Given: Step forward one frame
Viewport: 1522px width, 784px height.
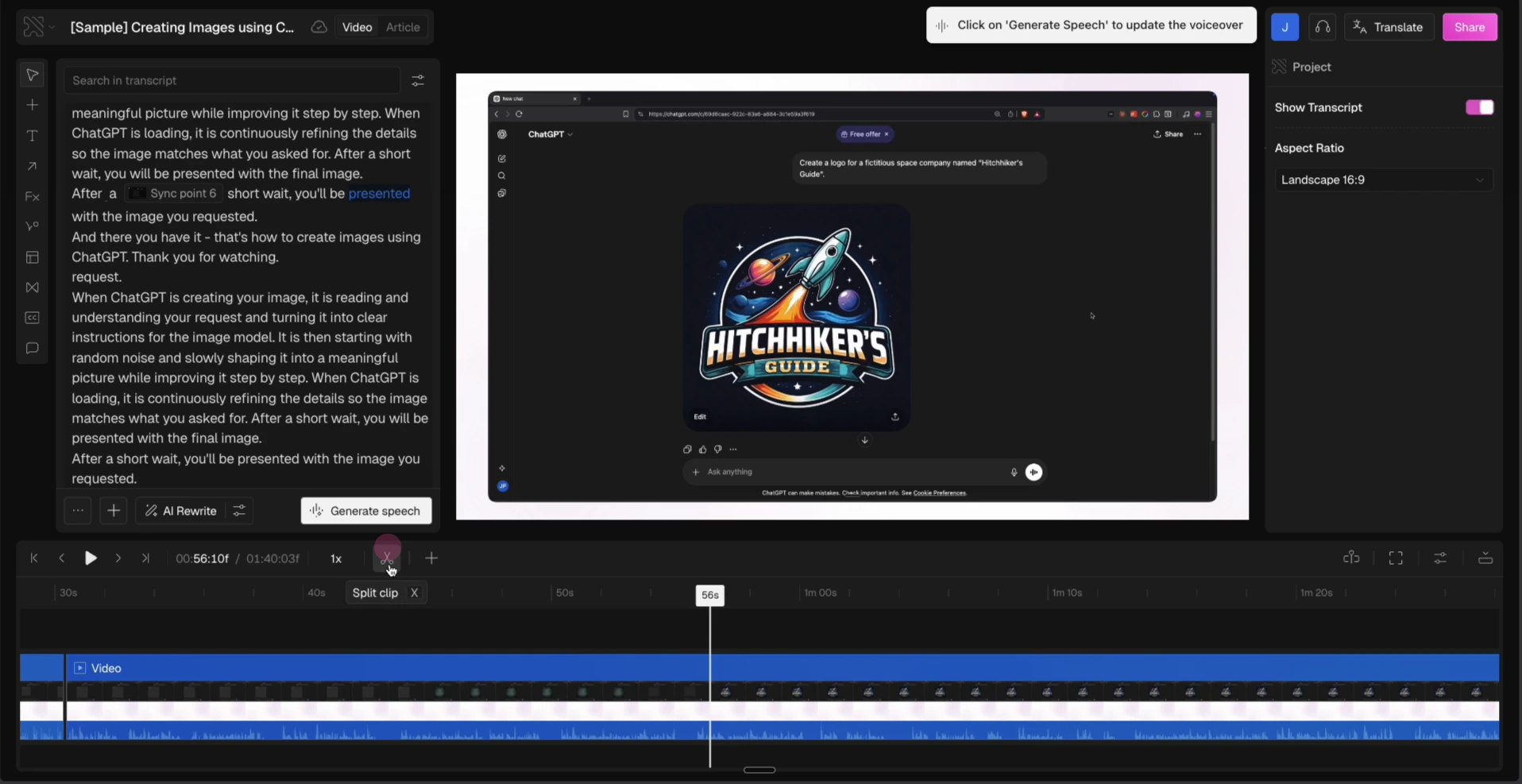Looking at the screenshot, I should pyautogui.click(x=118, y=558).
